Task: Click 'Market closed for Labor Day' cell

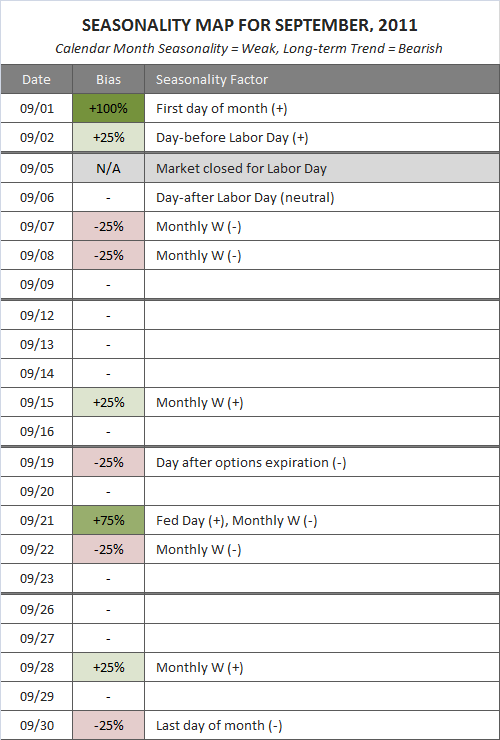Action: tap(322, 168)
